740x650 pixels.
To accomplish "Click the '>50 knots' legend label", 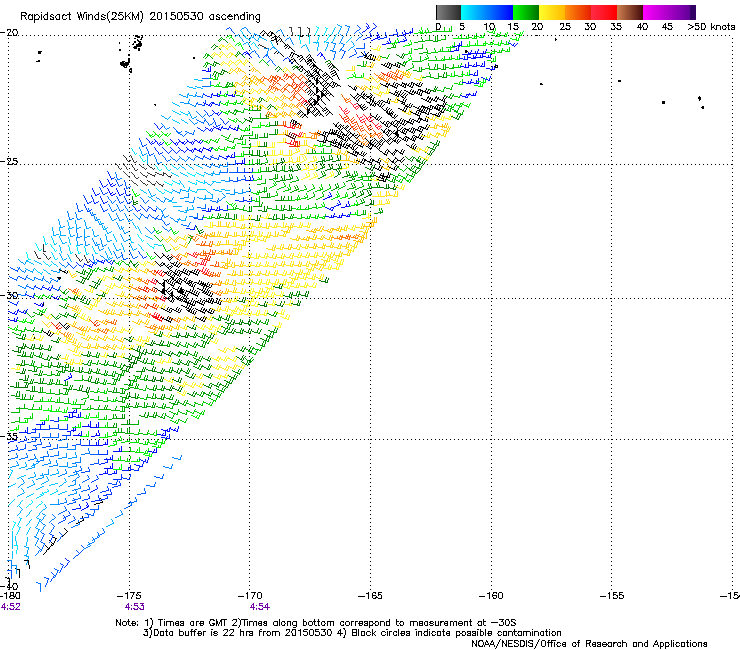I will pos(711,27).
